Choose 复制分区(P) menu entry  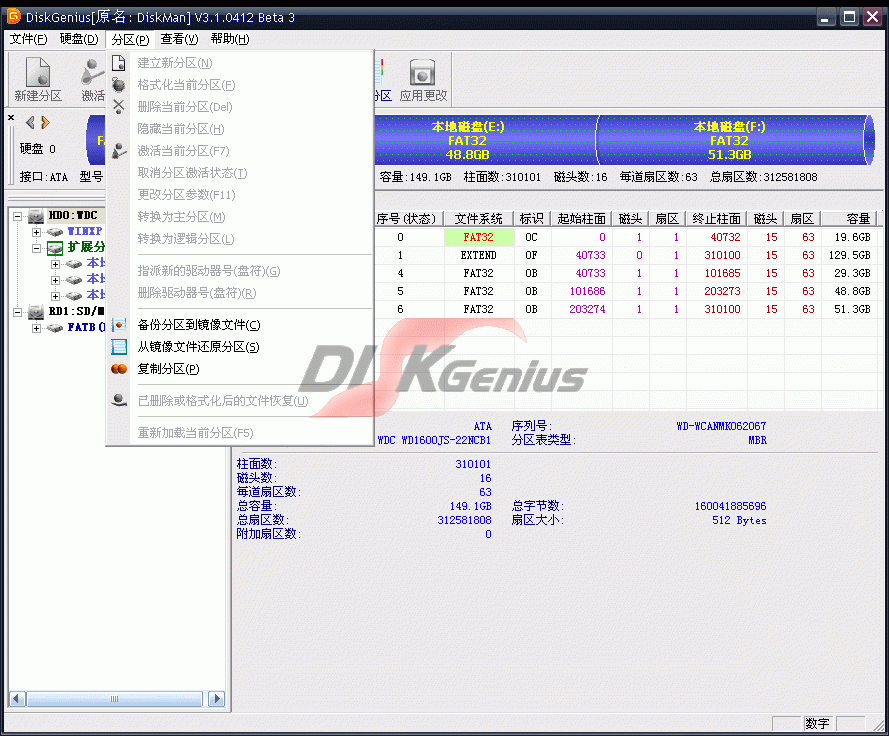[240, 369]
